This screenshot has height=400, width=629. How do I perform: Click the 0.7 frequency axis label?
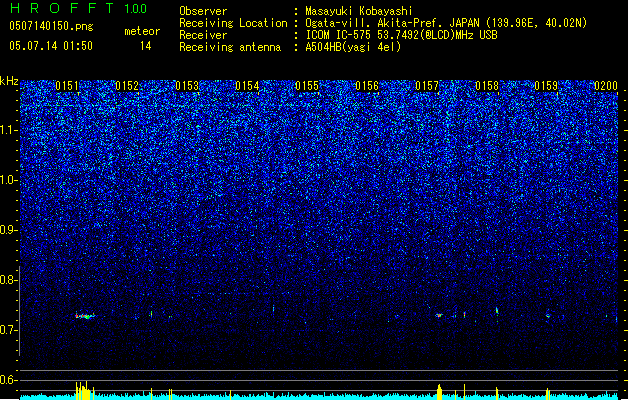point(8,330)
